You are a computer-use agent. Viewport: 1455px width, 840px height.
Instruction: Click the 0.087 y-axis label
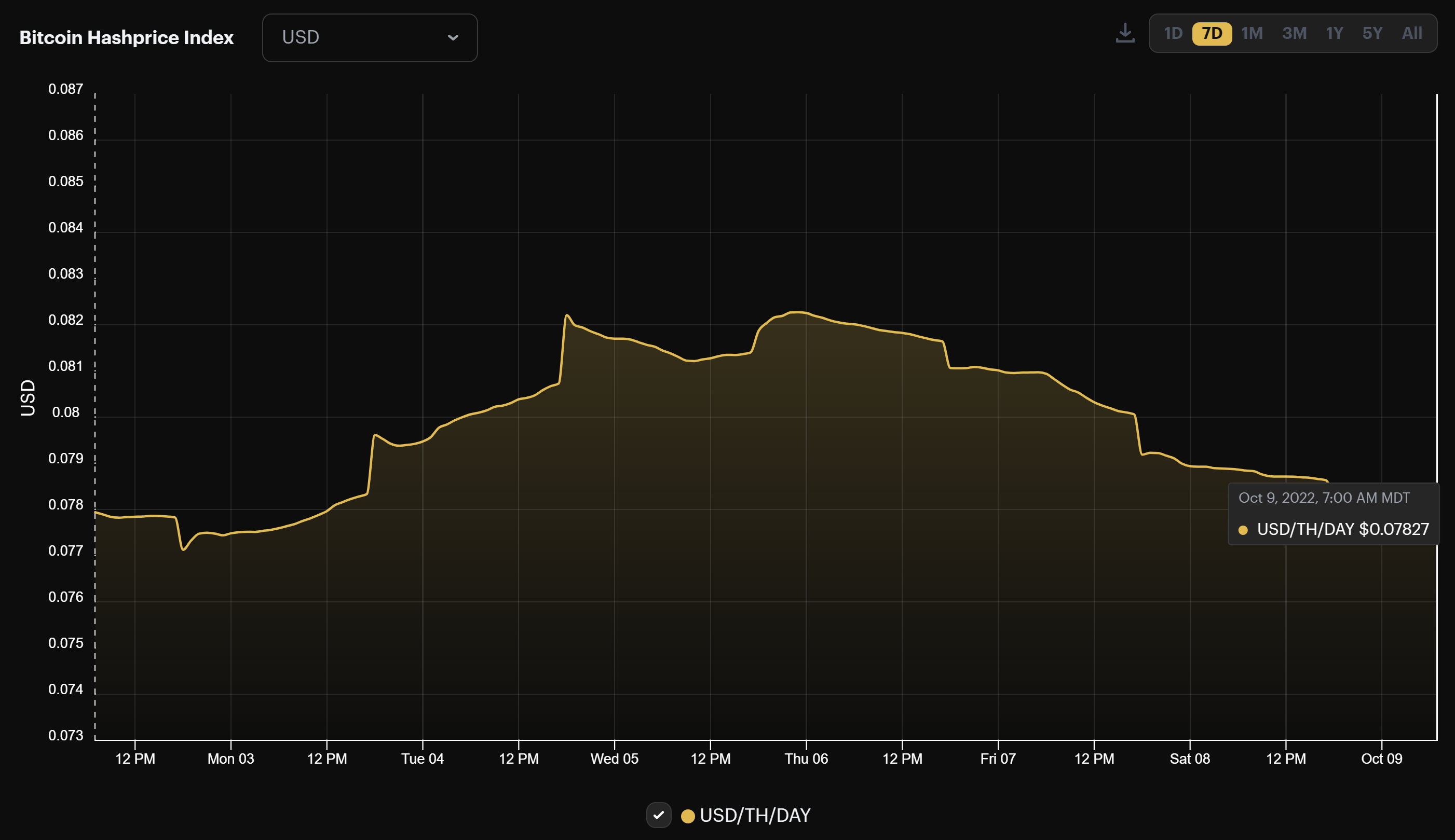pos(66,89)
